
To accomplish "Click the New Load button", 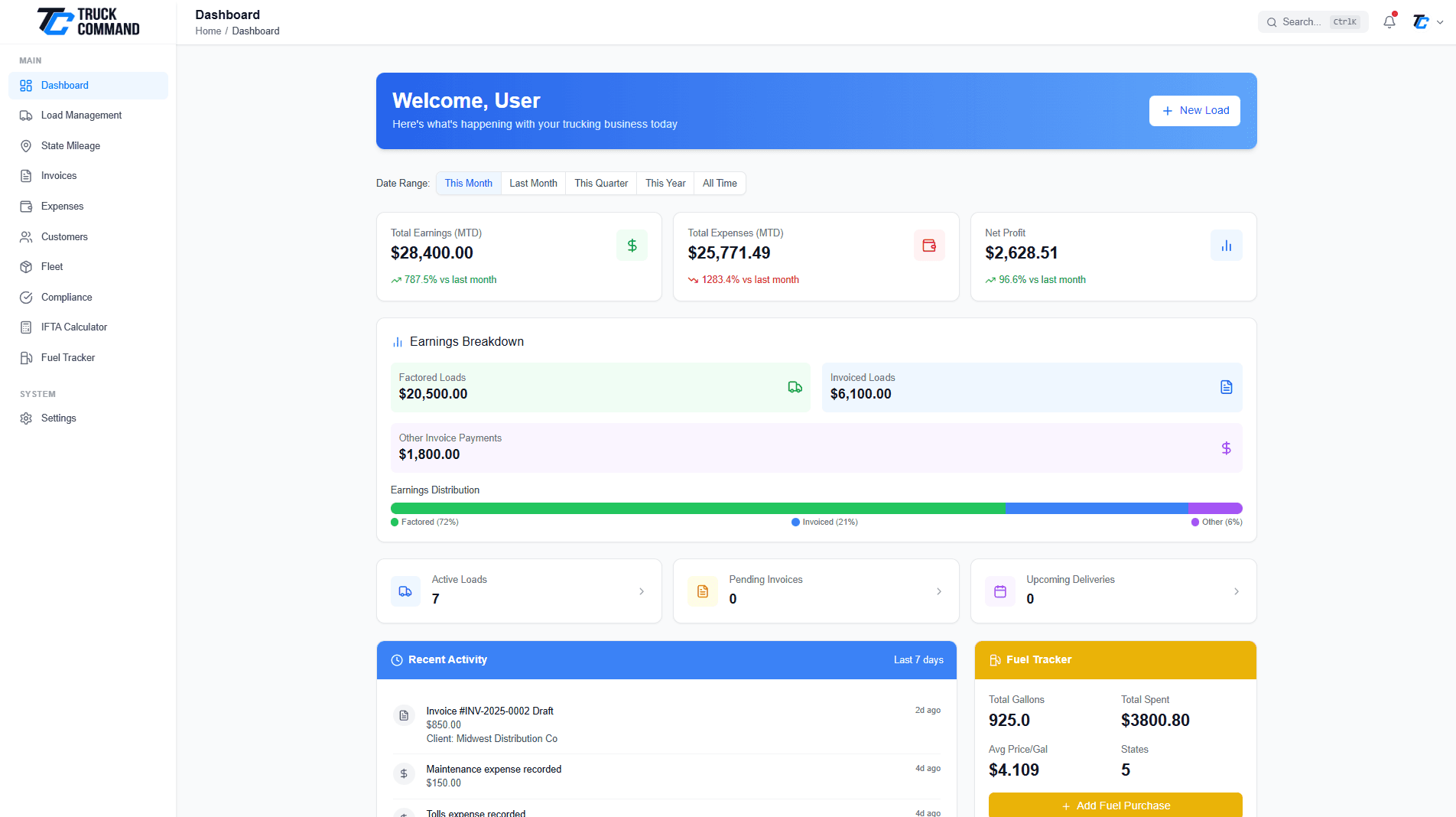I will (1194, 111).
